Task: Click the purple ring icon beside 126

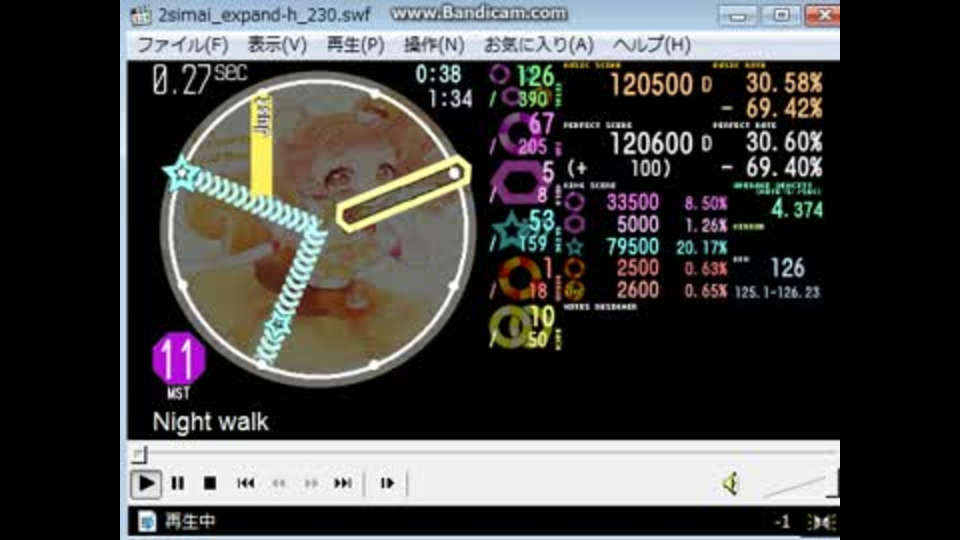Action: point(500,75)
